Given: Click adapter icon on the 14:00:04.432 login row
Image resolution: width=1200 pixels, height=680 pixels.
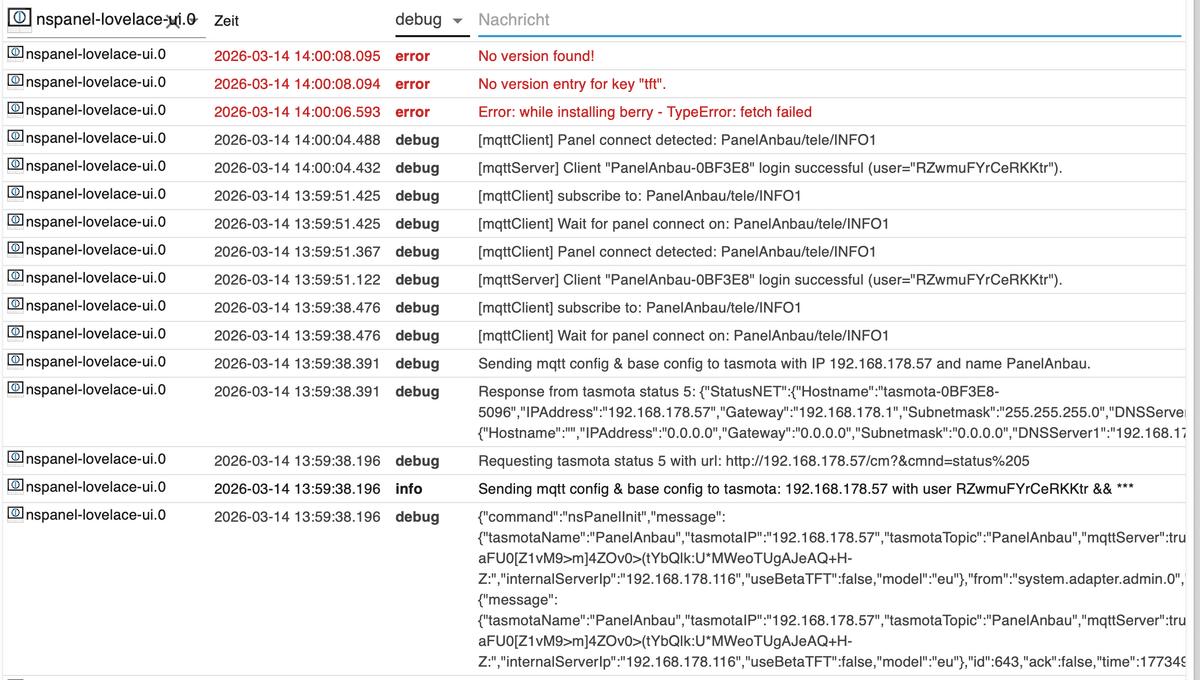Looking at the screenshot, I should [15, 167].
